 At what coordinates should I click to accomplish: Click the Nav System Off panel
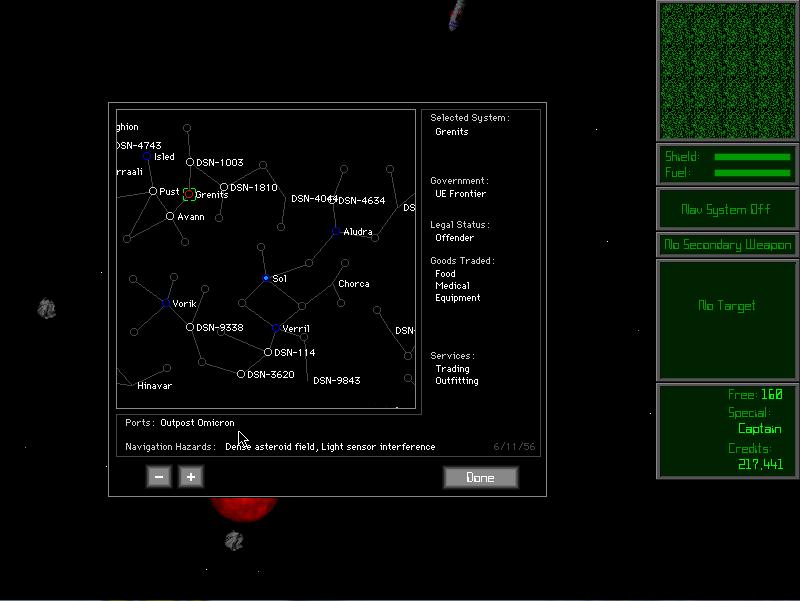[727, 209]
